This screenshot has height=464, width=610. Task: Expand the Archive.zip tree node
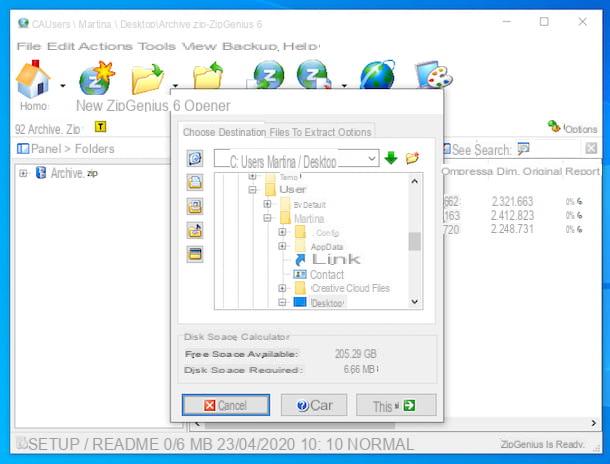[23, 173]
